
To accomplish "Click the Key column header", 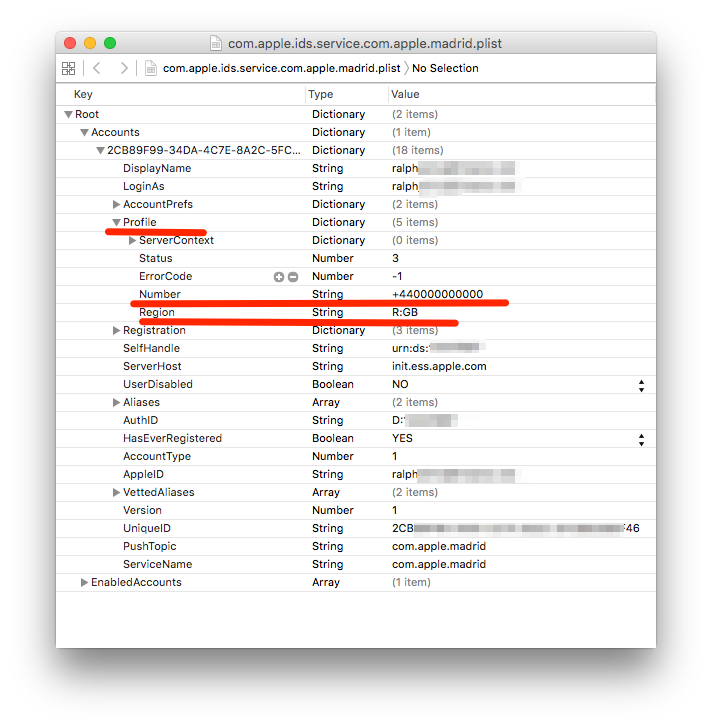I will point(83,94).
